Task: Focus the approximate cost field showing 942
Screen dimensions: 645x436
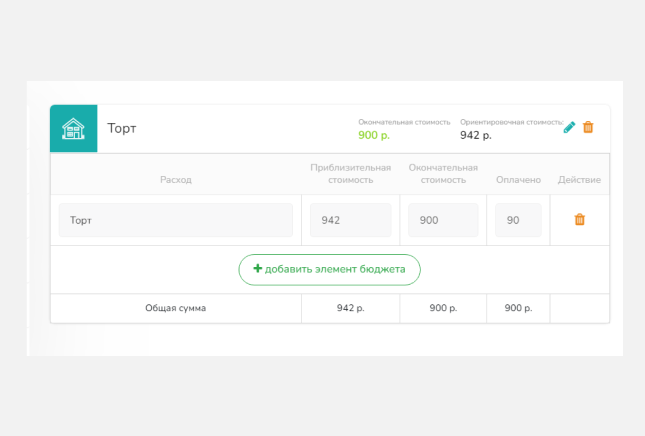Action: pos(350,220)
